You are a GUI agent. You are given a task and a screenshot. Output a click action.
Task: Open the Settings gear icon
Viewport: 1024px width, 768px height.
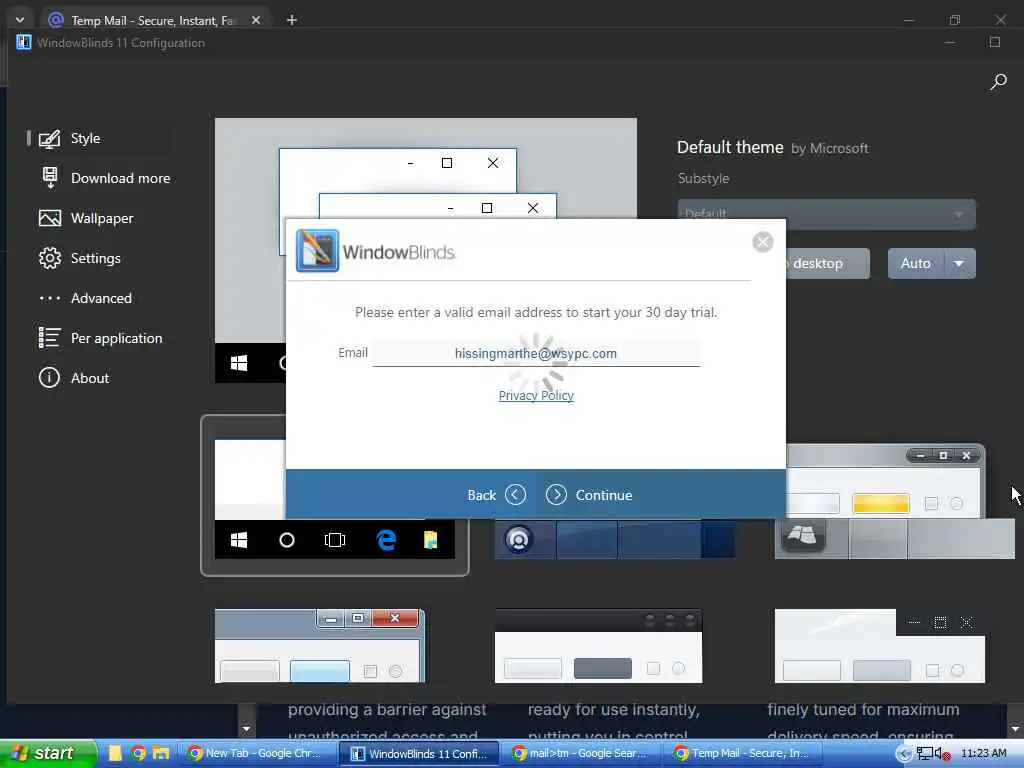point(50,258)
